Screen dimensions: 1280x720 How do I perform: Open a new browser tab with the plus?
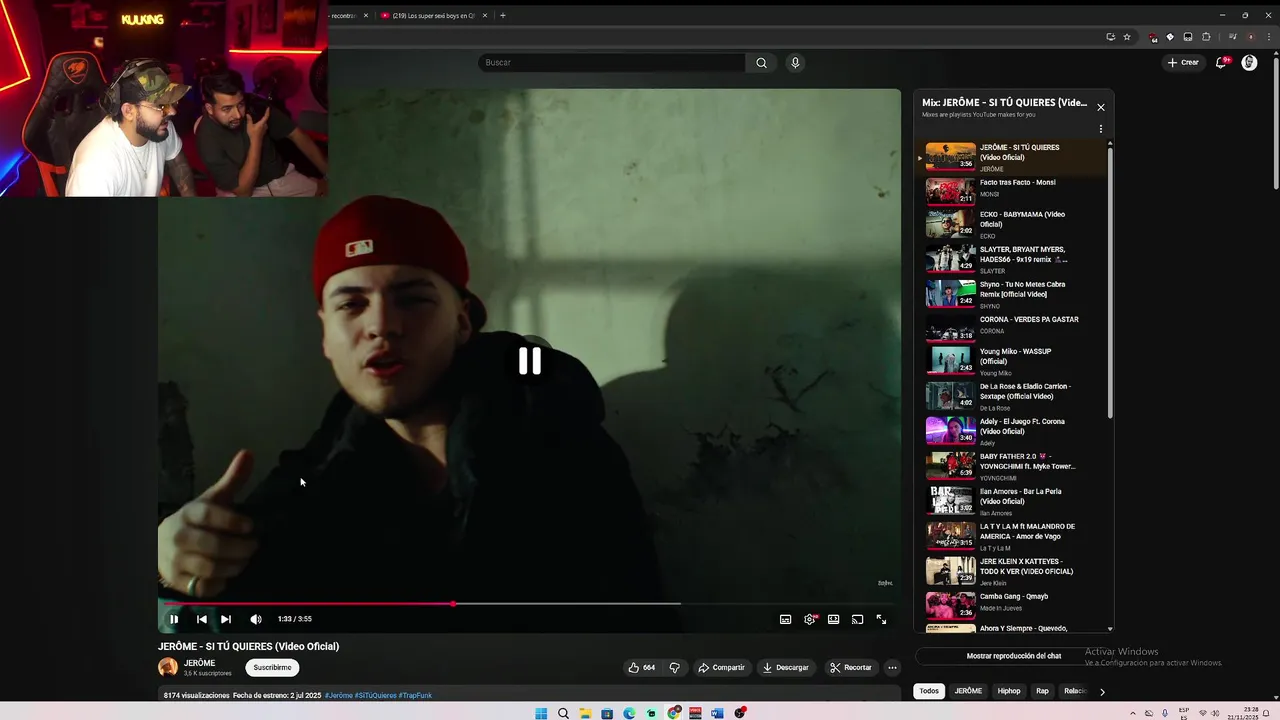[502, 15]
